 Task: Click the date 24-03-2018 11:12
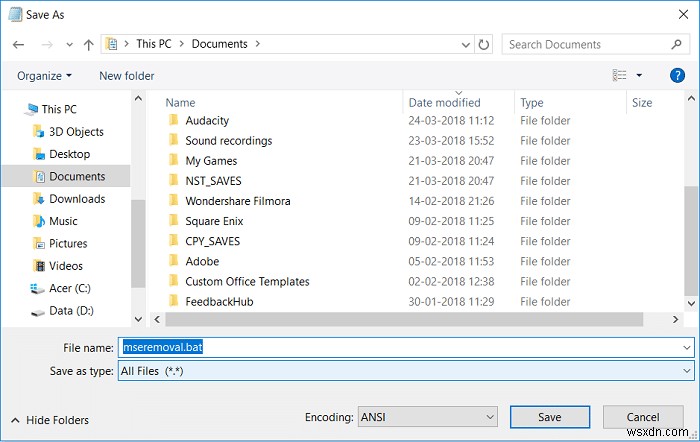click(451, 121)
